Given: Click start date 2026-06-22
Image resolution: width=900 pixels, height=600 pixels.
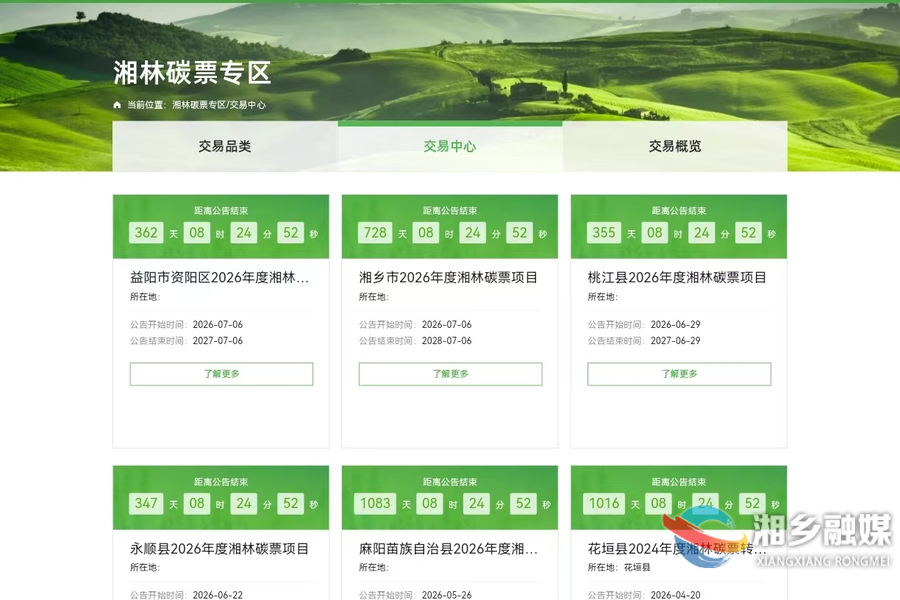Looking at the screenshot, I should 218,595.
